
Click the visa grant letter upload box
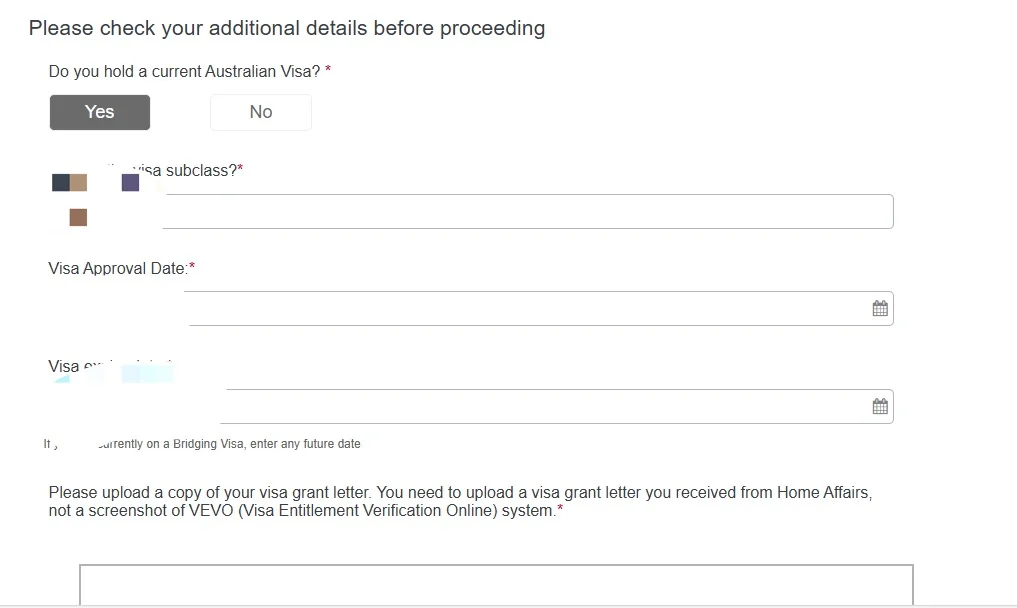(496, 585)
